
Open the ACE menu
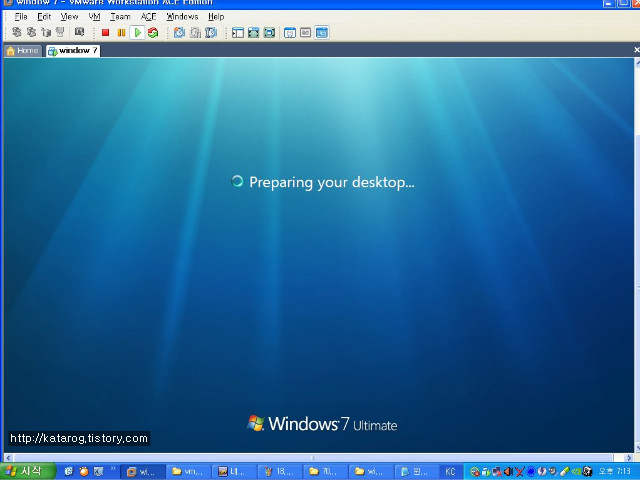[x=149, y=17]
